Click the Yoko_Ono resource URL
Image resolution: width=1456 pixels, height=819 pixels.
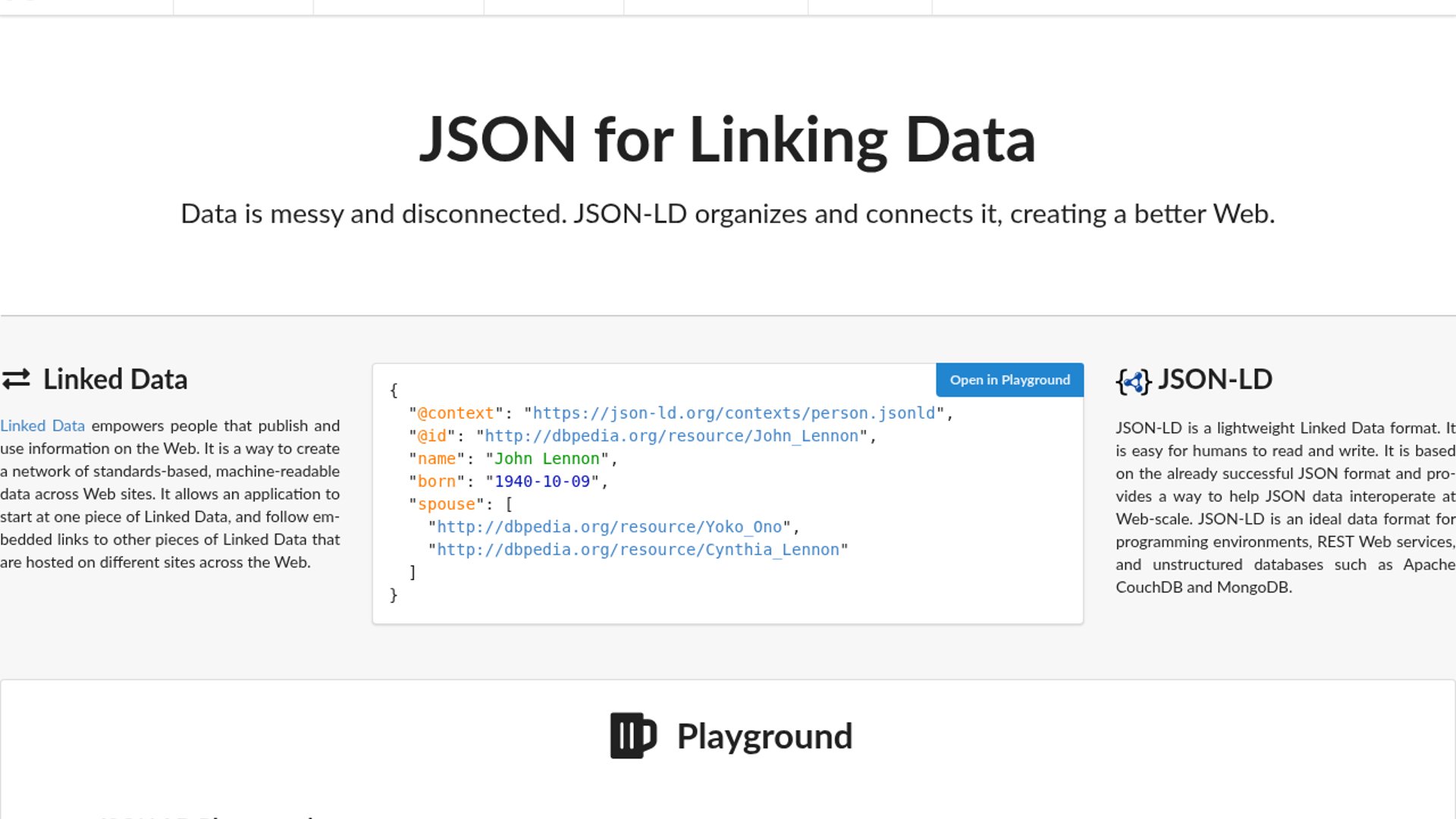click(609, 527)
